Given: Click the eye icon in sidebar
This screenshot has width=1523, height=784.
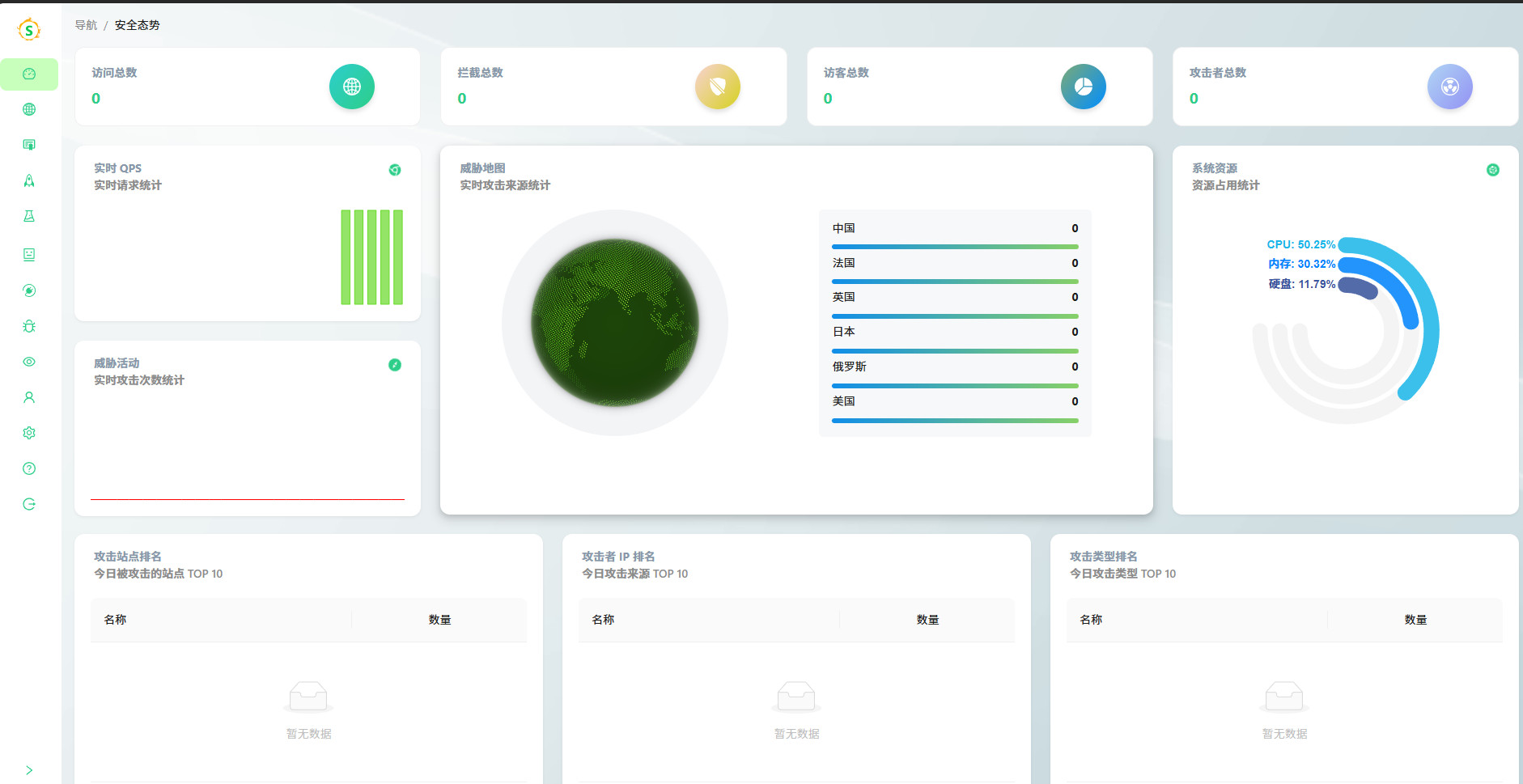Looking at the screenshot, I should (29, 362).
